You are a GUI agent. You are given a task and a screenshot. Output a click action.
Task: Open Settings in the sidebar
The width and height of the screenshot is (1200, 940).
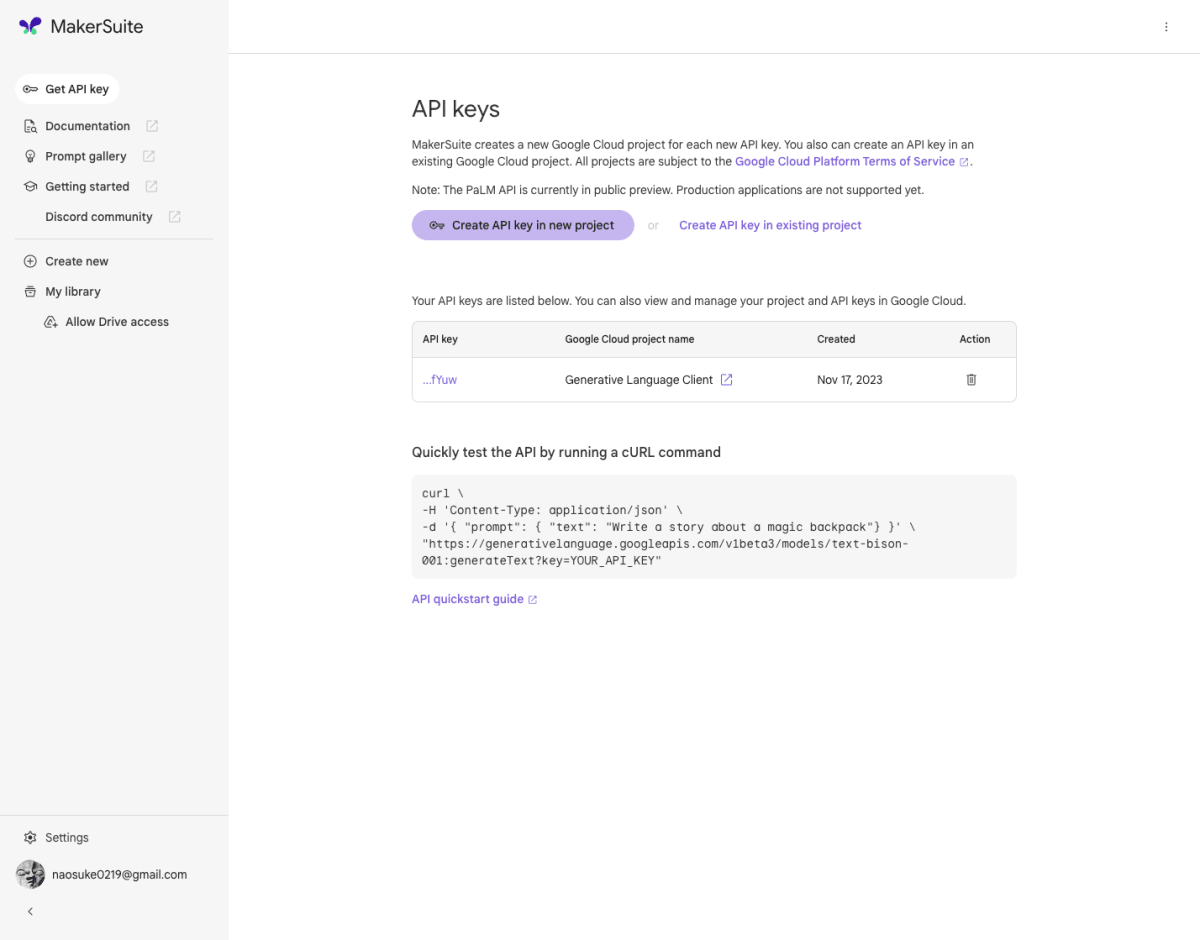pos(67,838)
